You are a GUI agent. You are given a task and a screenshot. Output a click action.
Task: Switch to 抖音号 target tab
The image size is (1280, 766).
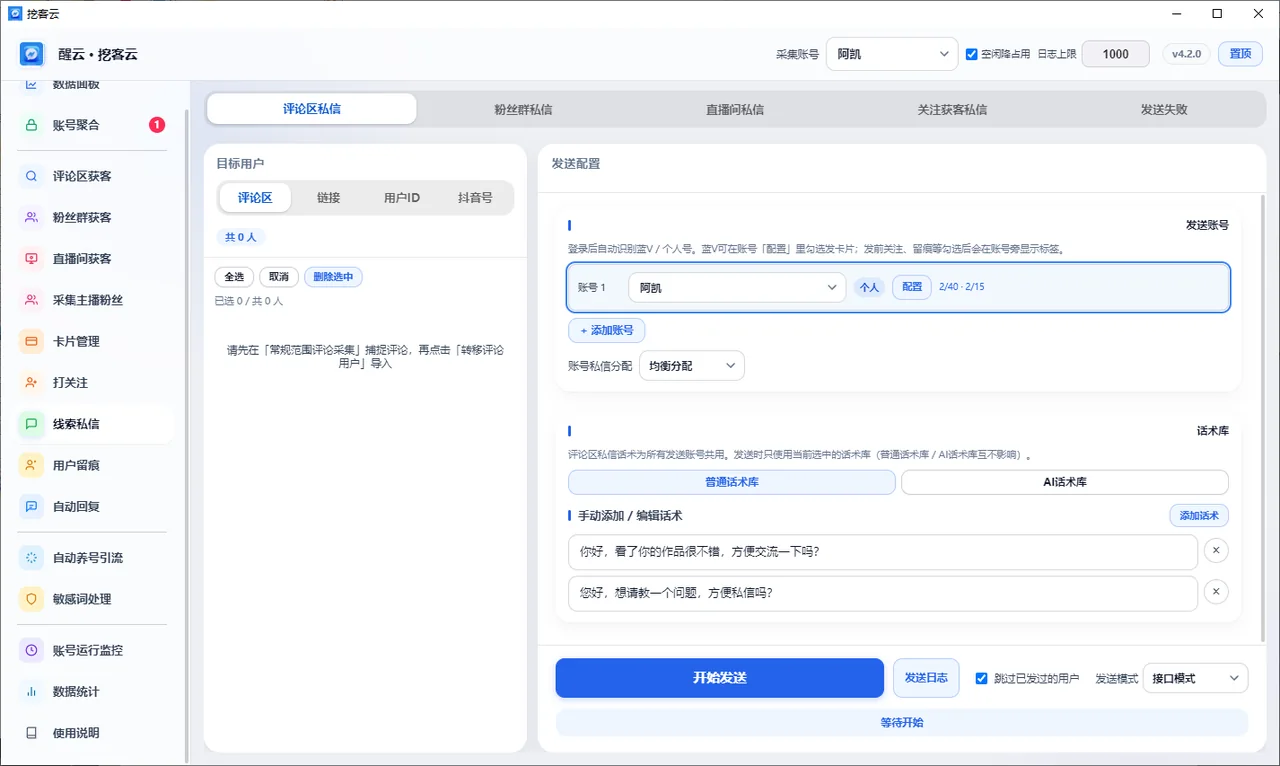(x=475, y=198)
